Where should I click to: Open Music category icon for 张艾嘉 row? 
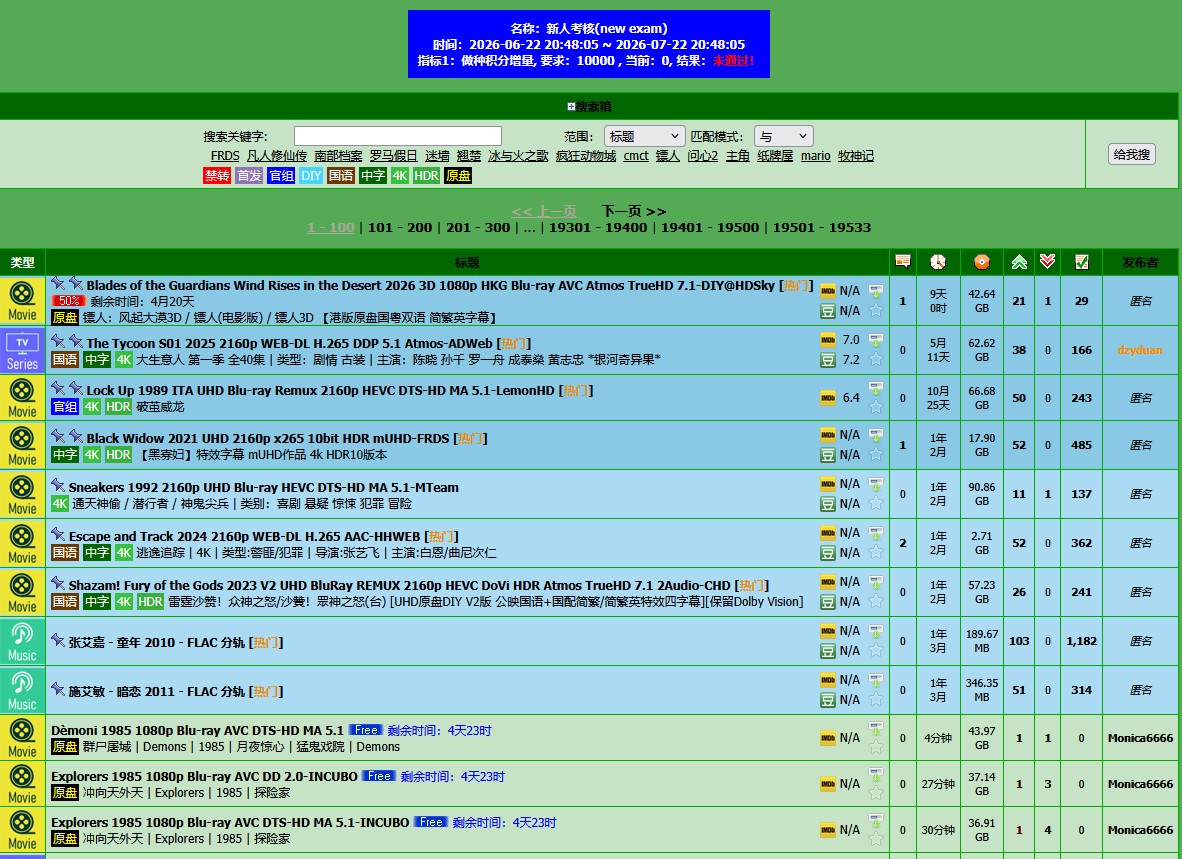click(x=23, y=641)
